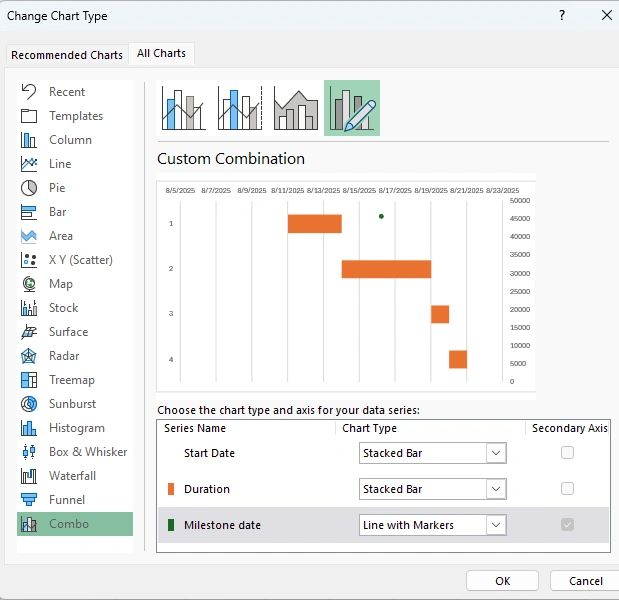Image resolution: width=619 pixels, height=600 pixels.
Task: Select the Clustered Column - Line combo icon
Action: point(184,108)
